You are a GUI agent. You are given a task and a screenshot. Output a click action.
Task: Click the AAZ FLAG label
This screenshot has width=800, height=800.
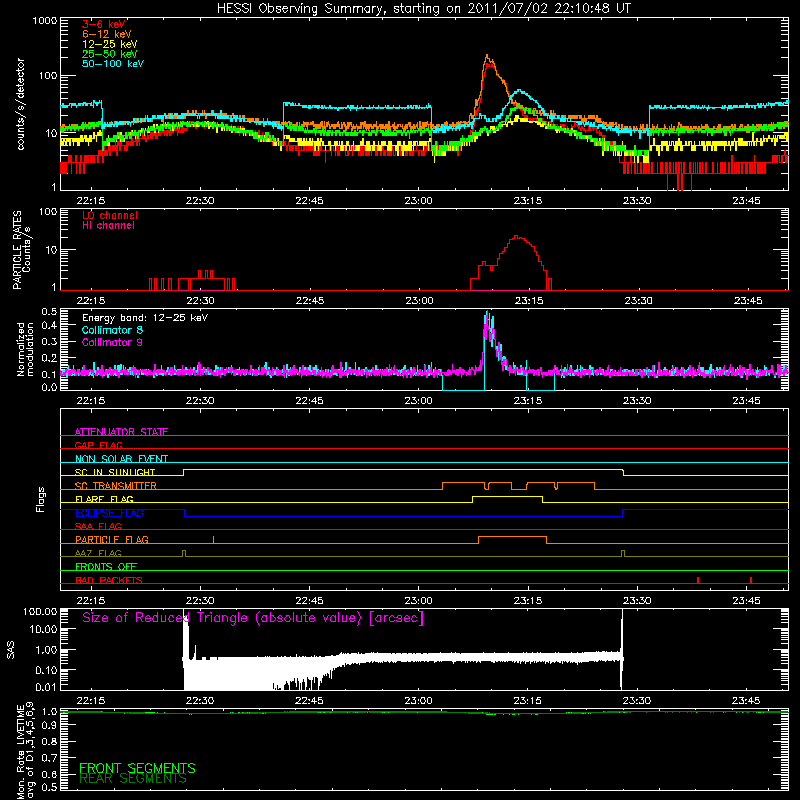[x=98, y=553]
